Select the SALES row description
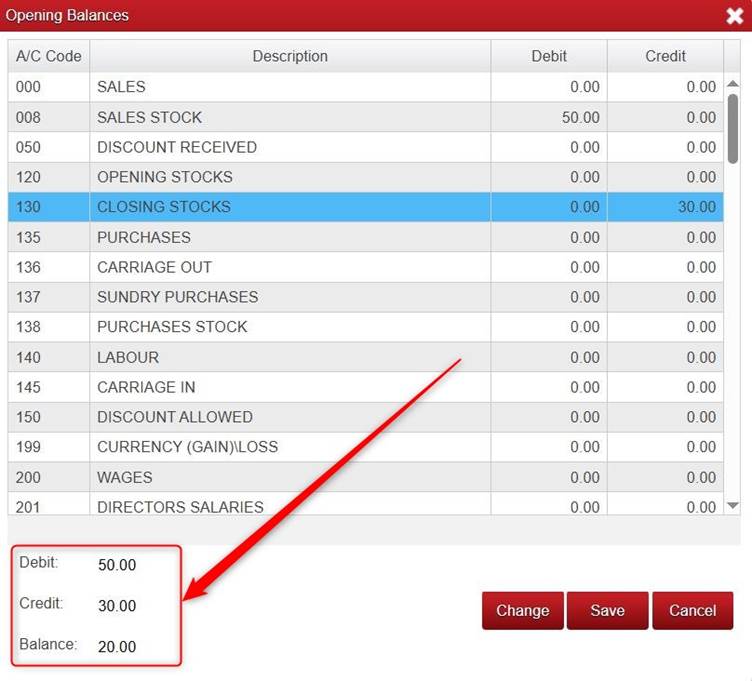752x681 pixels. (121, 87)
